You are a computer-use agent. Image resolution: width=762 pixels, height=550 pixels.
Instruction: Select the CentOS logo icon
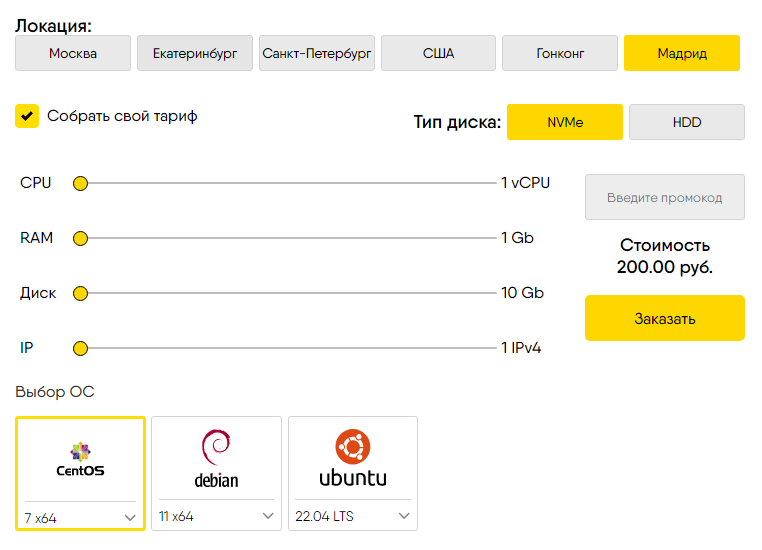click(80, 451)
